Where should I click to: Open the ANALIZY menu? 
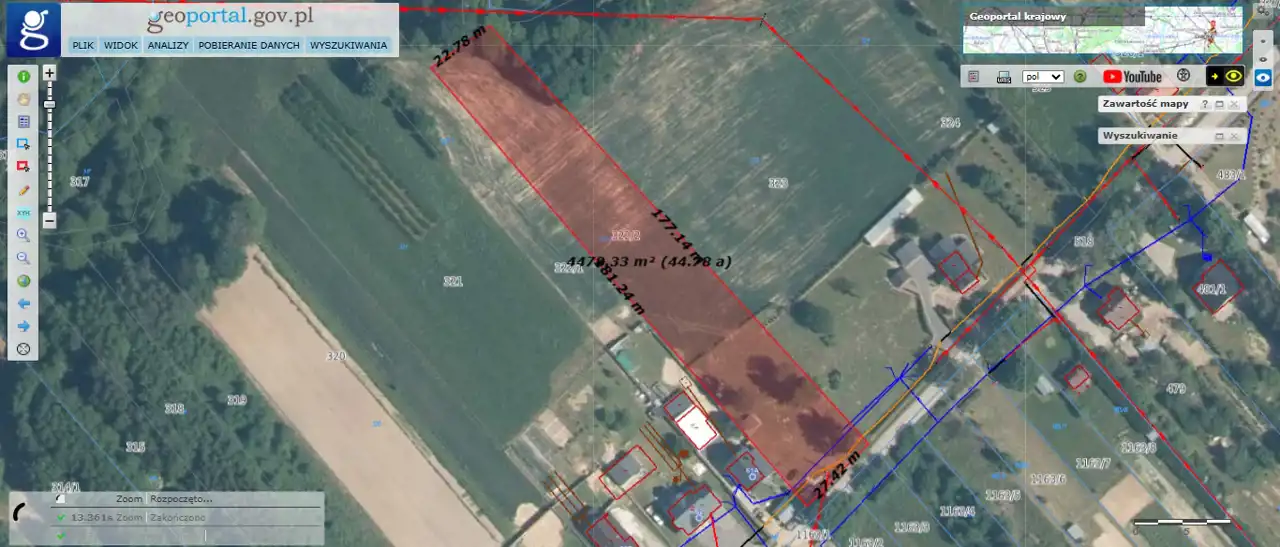click(x=168, y=45)
